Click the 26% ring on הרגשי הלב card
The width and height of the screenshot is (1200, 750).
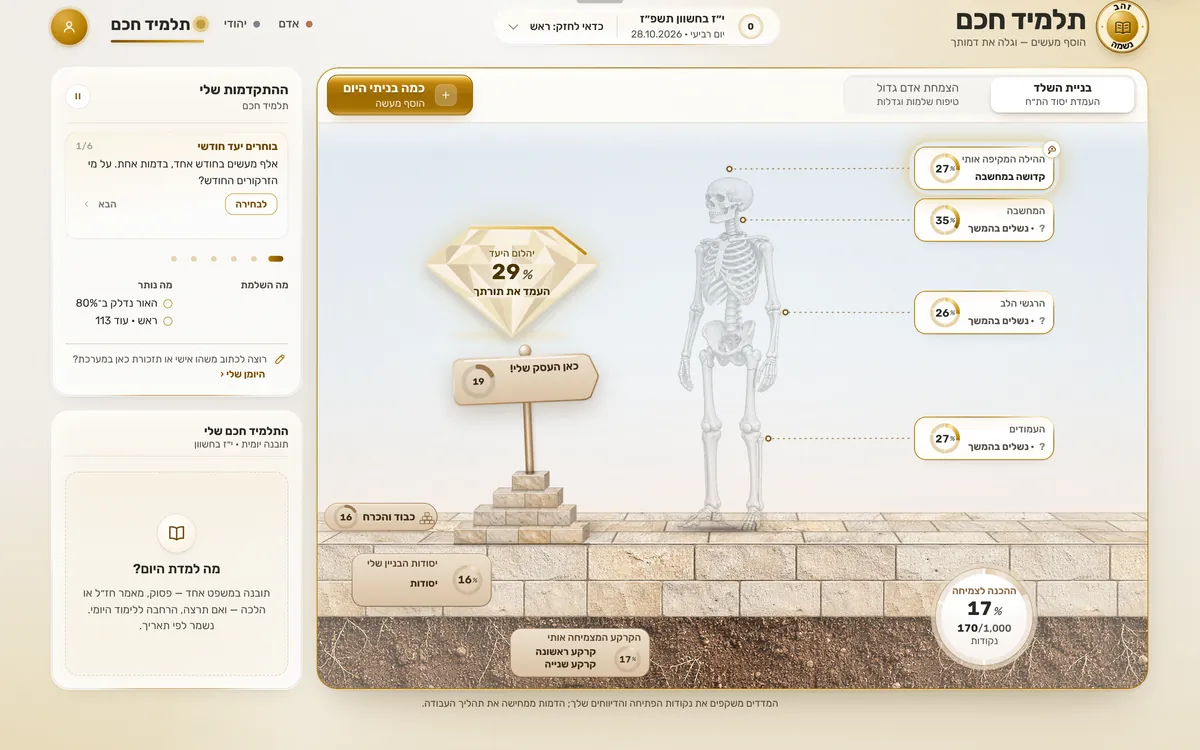pos(944,313)
